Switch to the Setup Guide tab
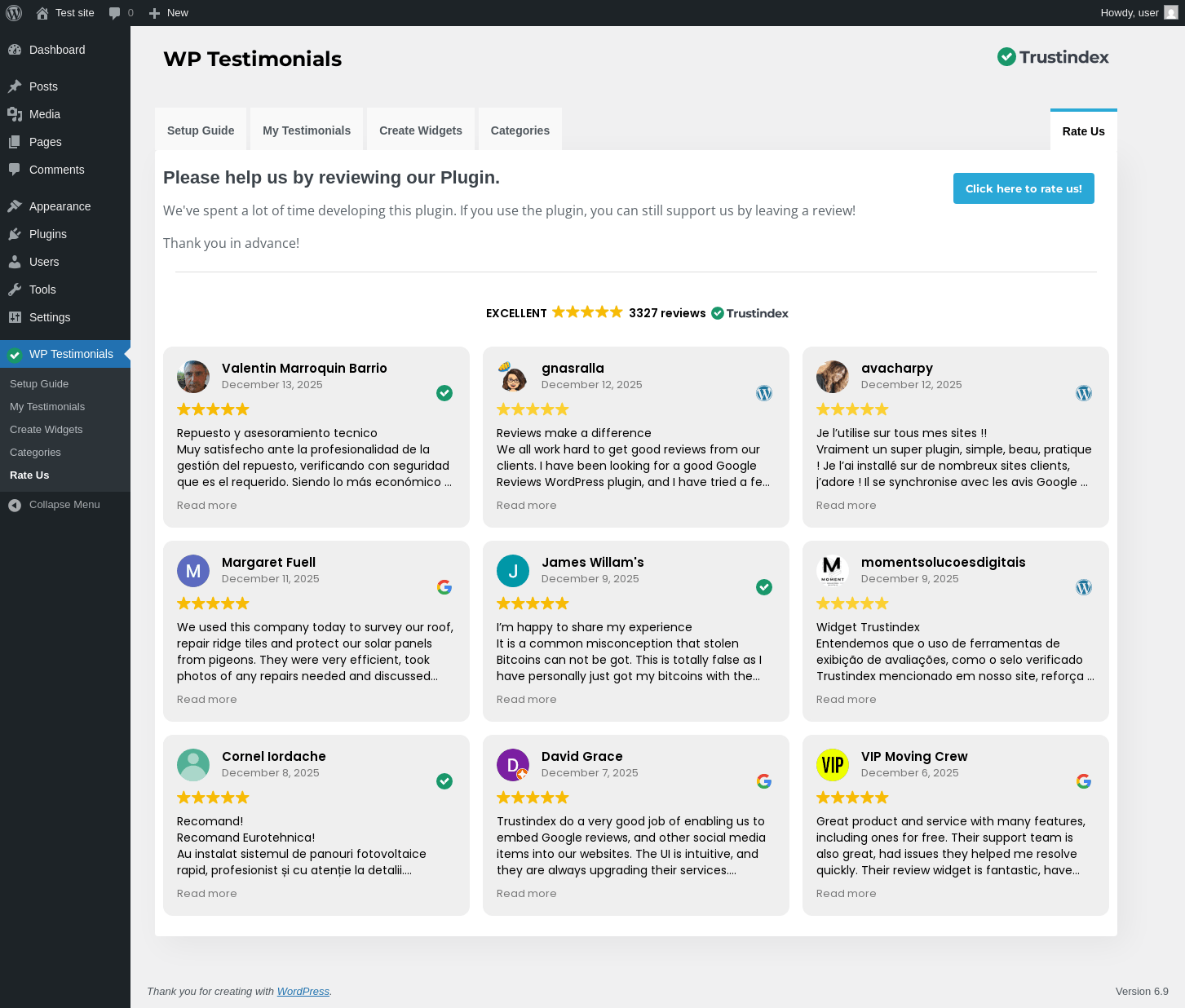This screenshot has height=1008, width=1185. click(x=201, y=130)
